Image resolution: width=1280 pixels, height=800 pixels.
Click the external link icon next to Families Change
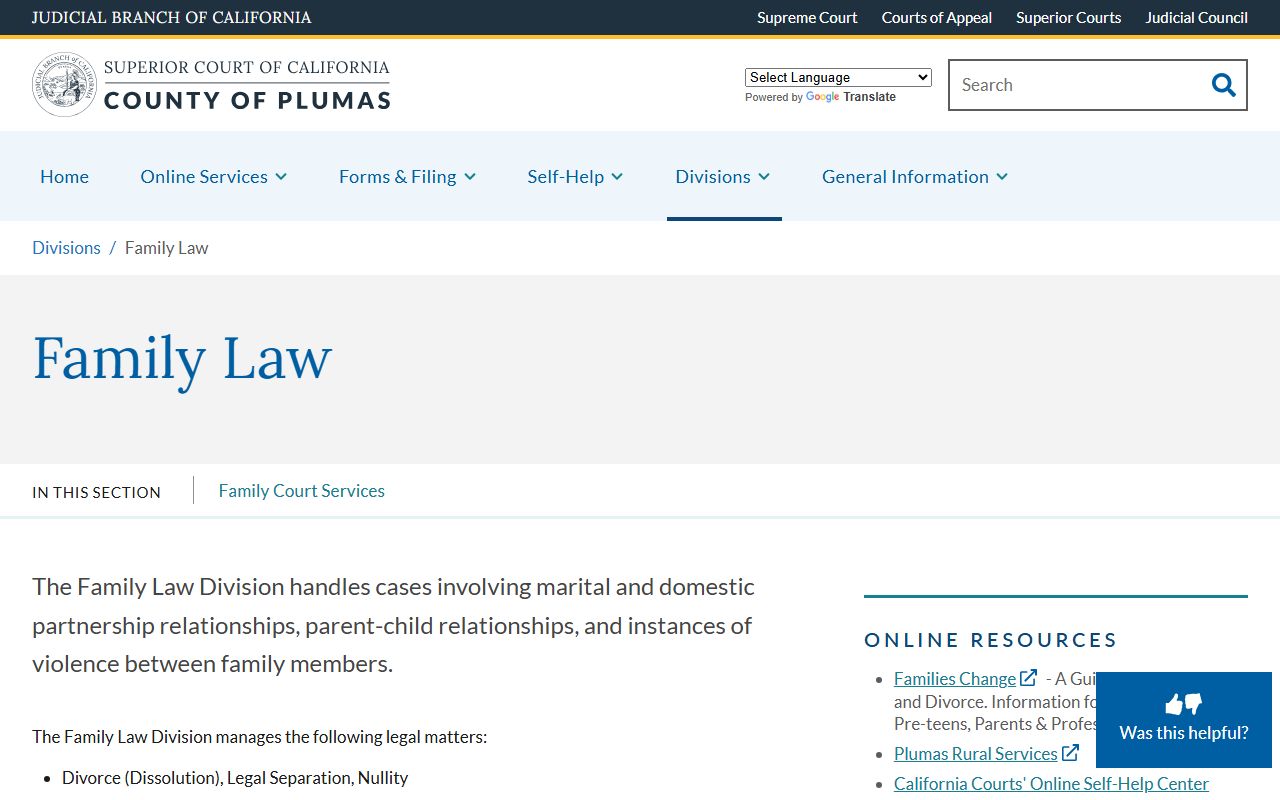(x=1028, y=678)
